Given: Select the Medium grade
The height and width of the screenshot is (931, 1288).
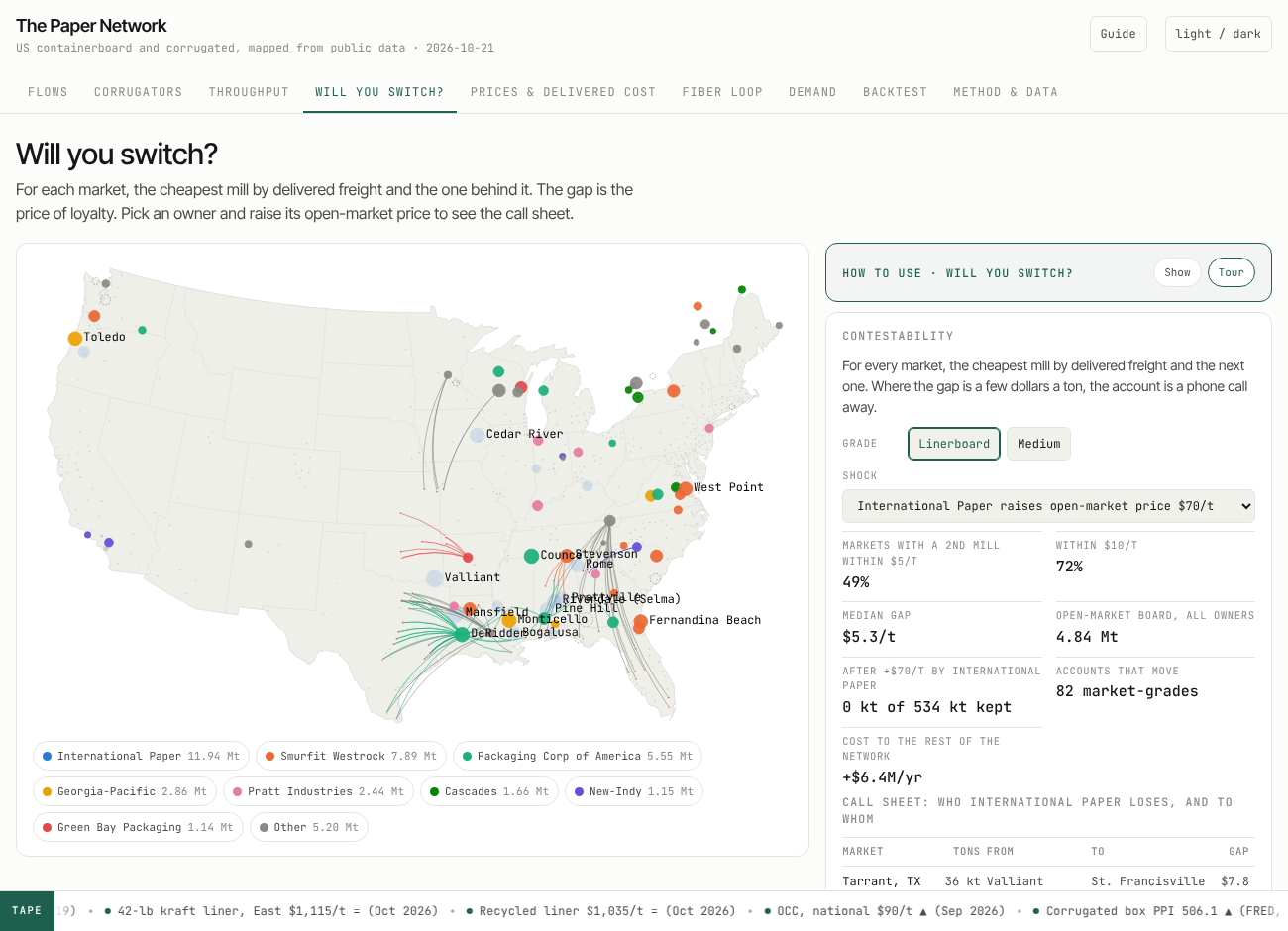Looking at the screenshot, I should coord(1038,444).
